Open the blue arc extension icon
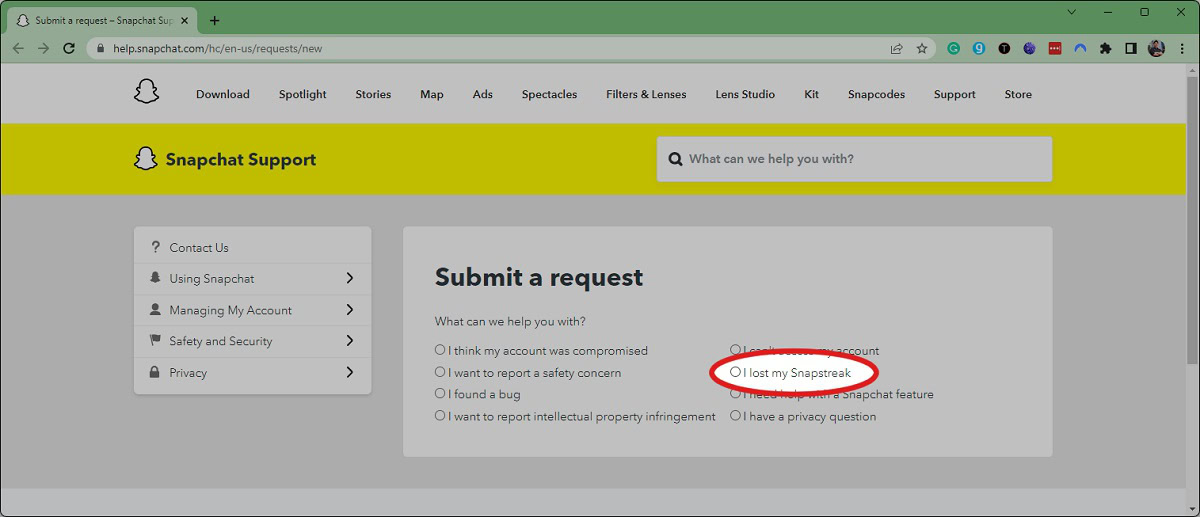 1080,48
